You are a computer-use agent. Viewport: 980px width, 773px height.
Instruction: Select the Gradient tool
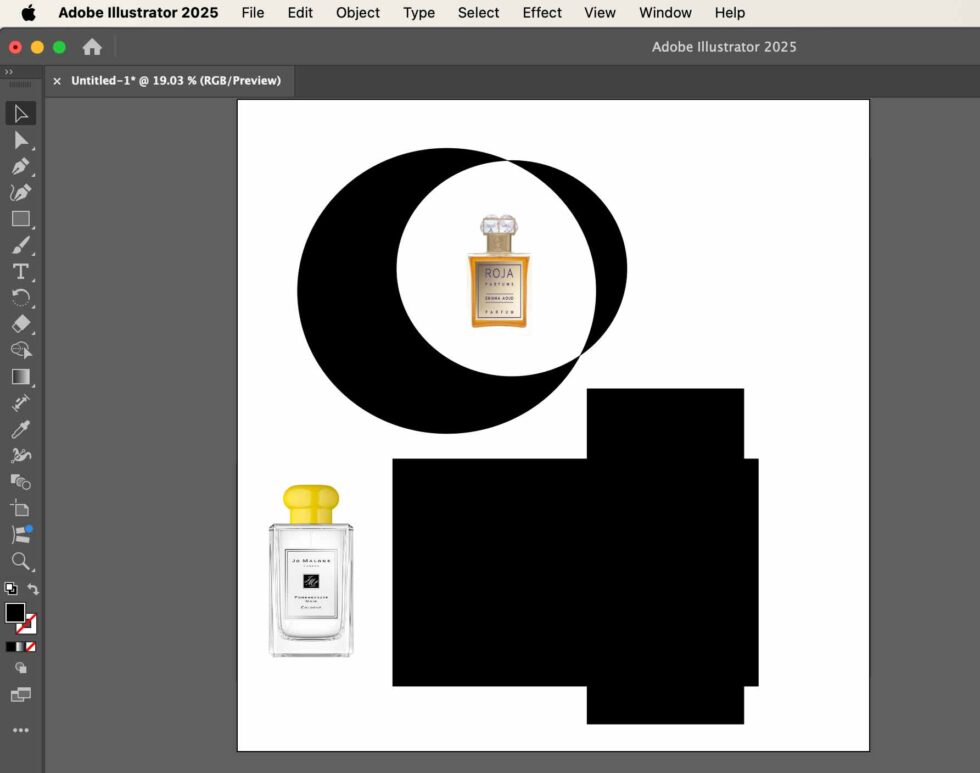[x=21, y=376]
